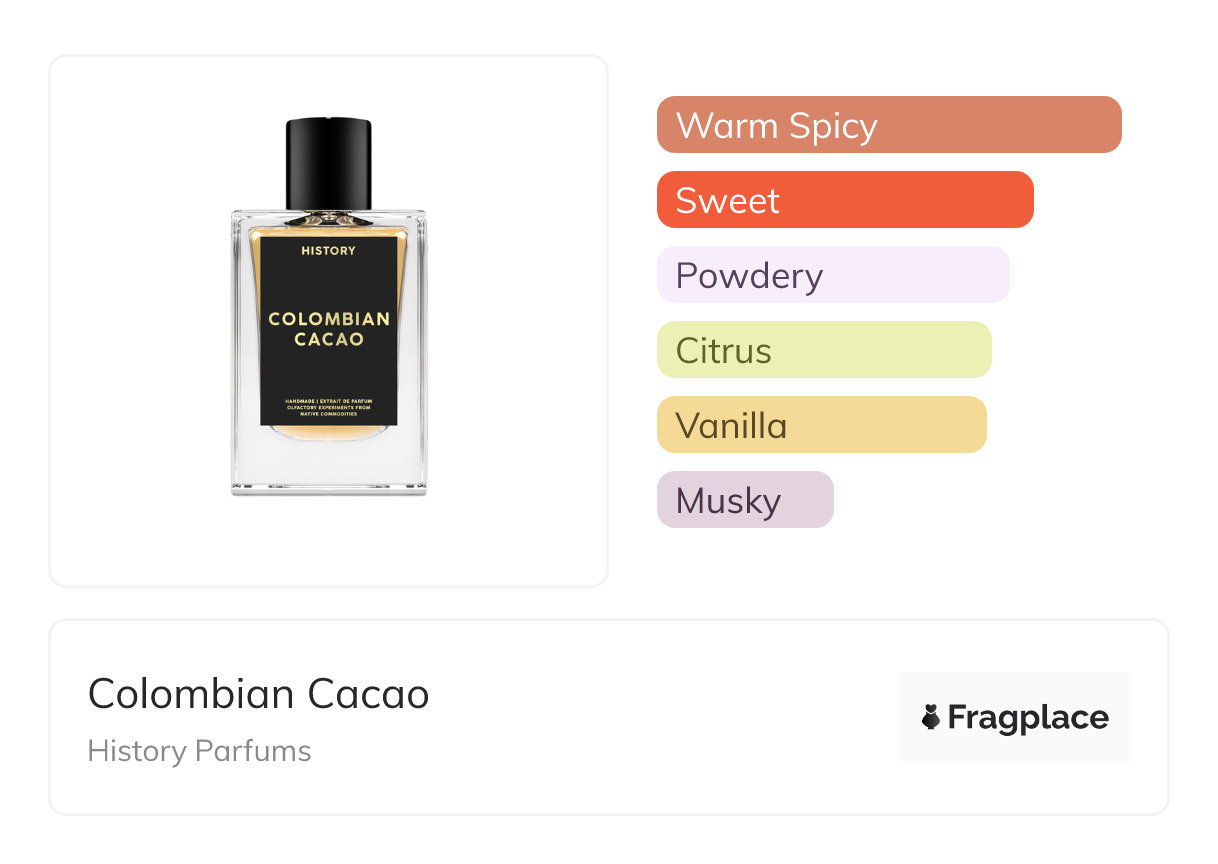
Task: Click the black cap of the perfume bottle
Action: coord(328,162)
